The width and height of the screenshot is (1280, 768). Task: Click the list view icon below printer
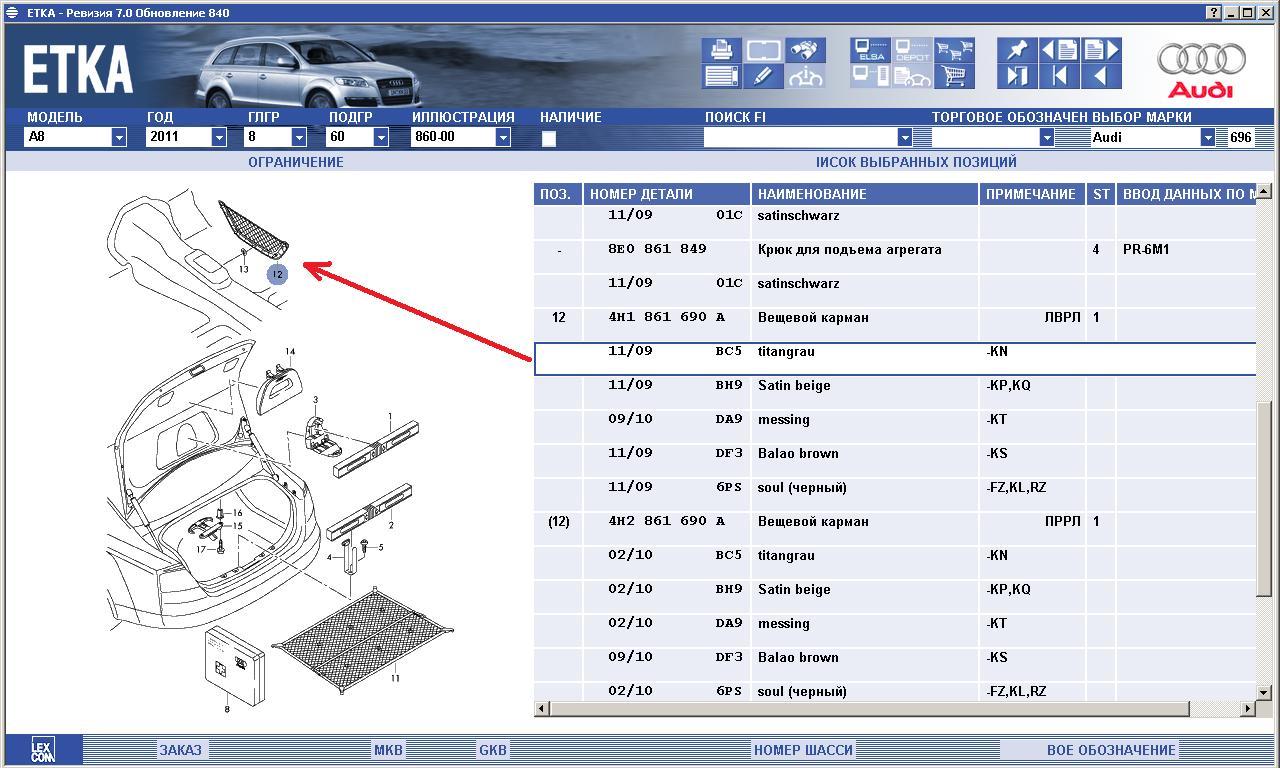[x=721, y=76]
